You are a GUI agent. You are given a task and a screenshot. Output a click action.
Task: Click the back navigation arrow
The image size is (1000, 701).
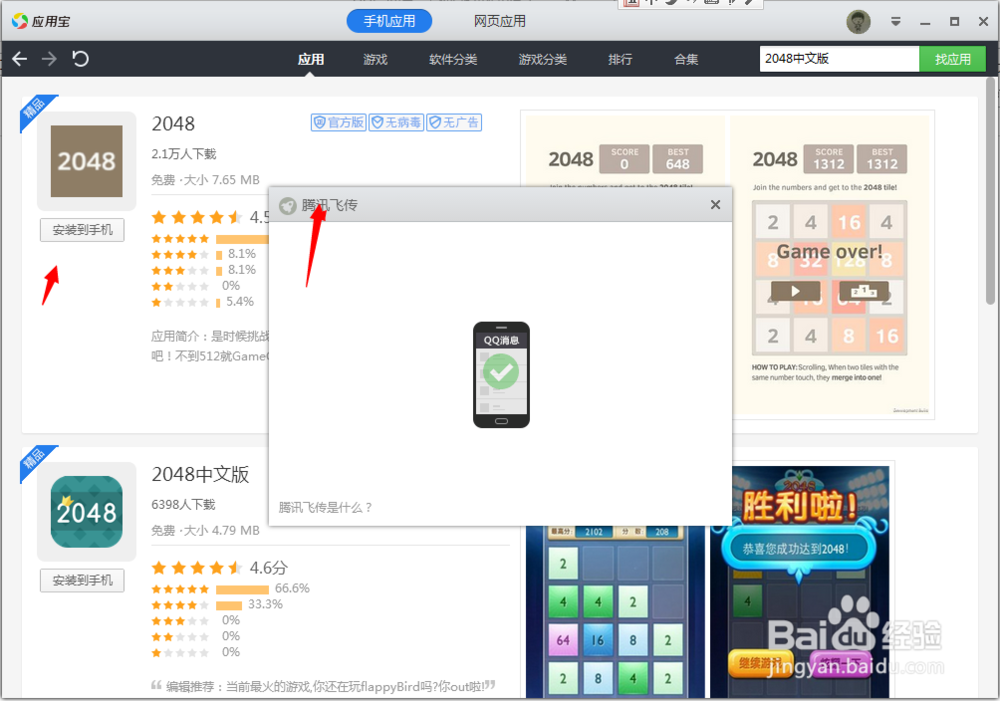(19, 59)
